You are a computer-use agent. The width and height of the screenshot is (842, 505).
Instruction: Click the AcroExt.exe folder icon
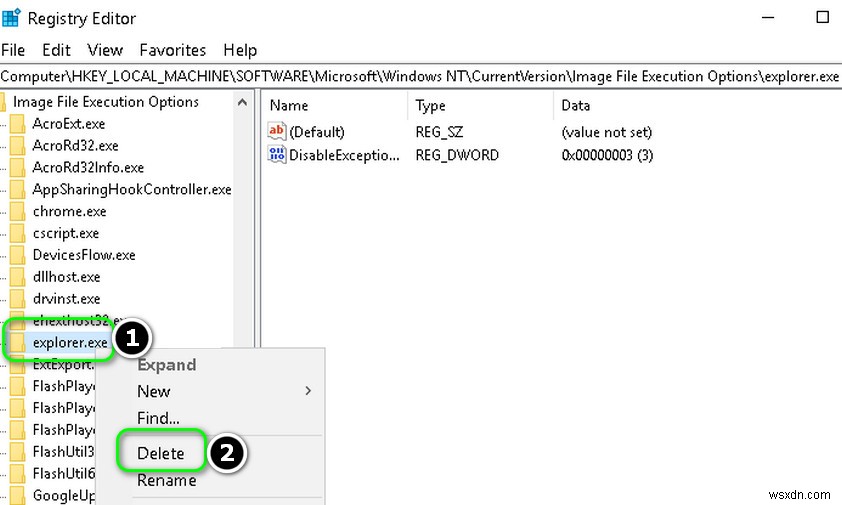[18, 124]
